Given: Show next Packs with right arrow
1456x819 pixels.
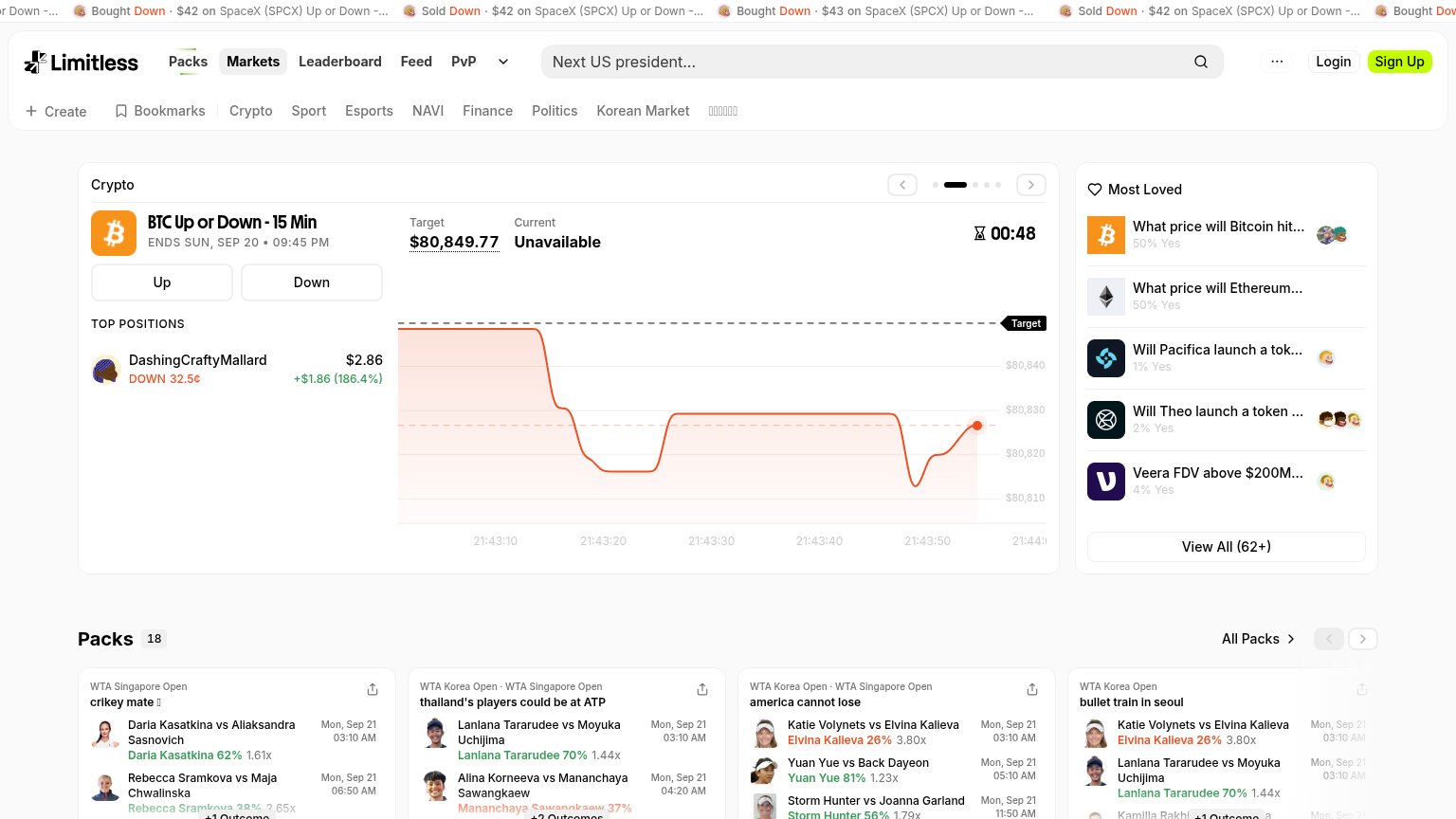Looking at the screenshot, I should tap(1363, 639).
